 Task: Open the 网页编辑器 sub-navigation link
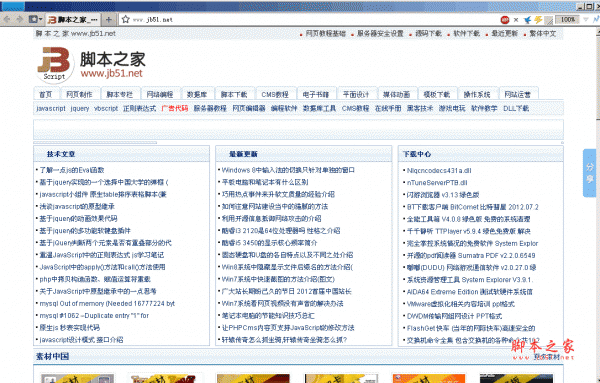coord(249,108)
